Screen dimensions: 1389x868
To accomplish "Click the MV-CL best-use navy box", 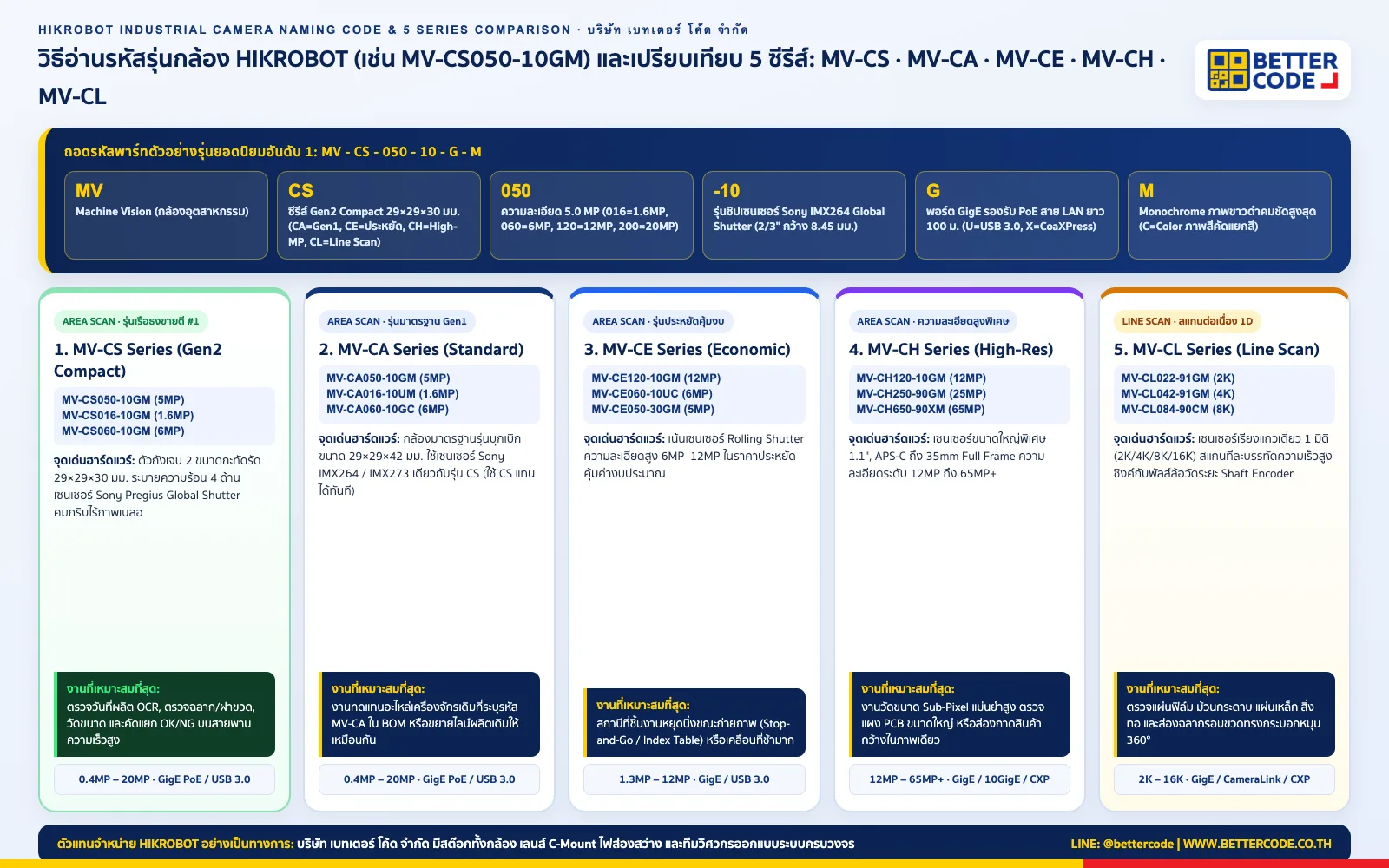I will coord(1224,714).
